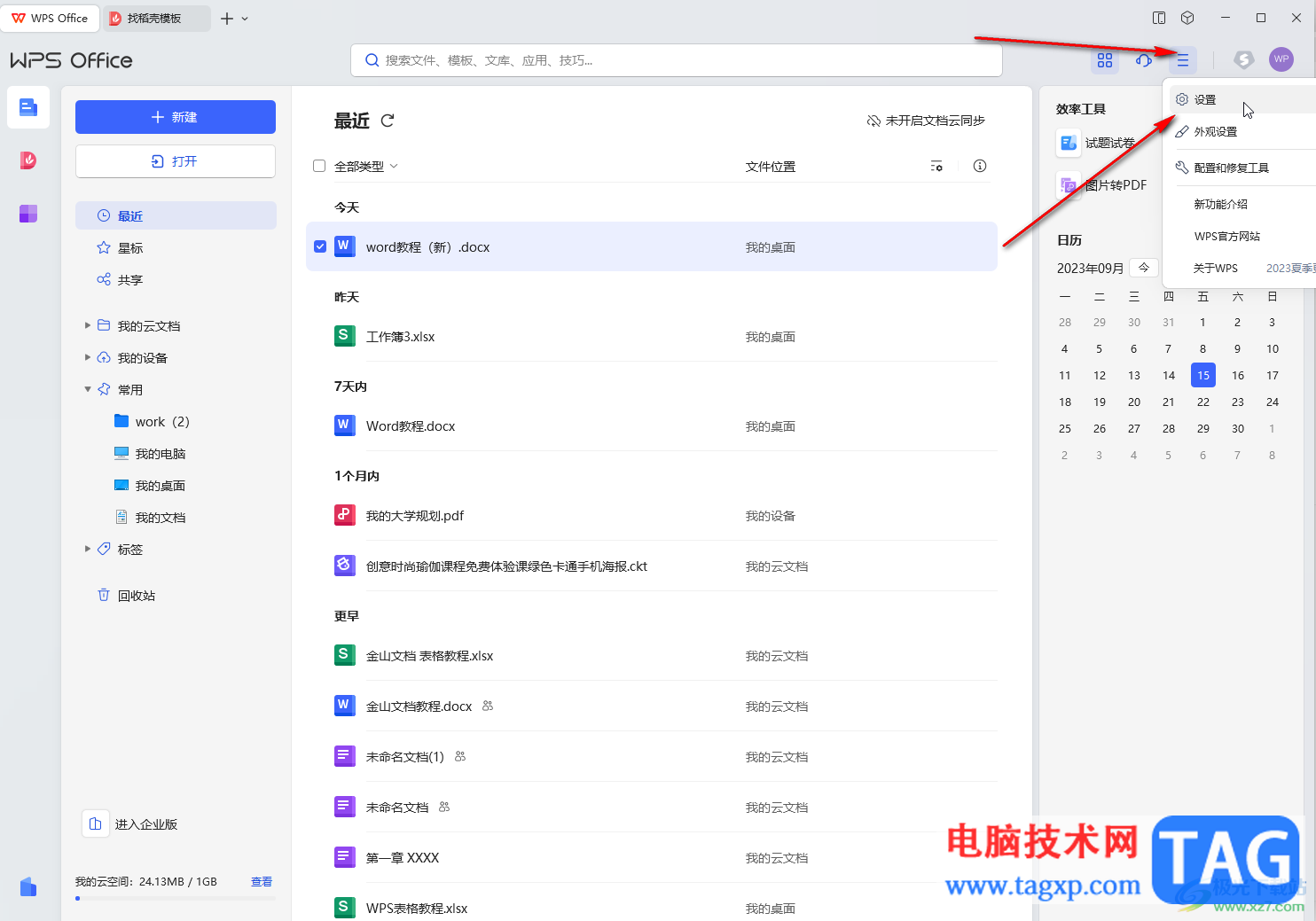
Task: Open the tab list dropdown arrow beside plus
Action: coord(246,19)
